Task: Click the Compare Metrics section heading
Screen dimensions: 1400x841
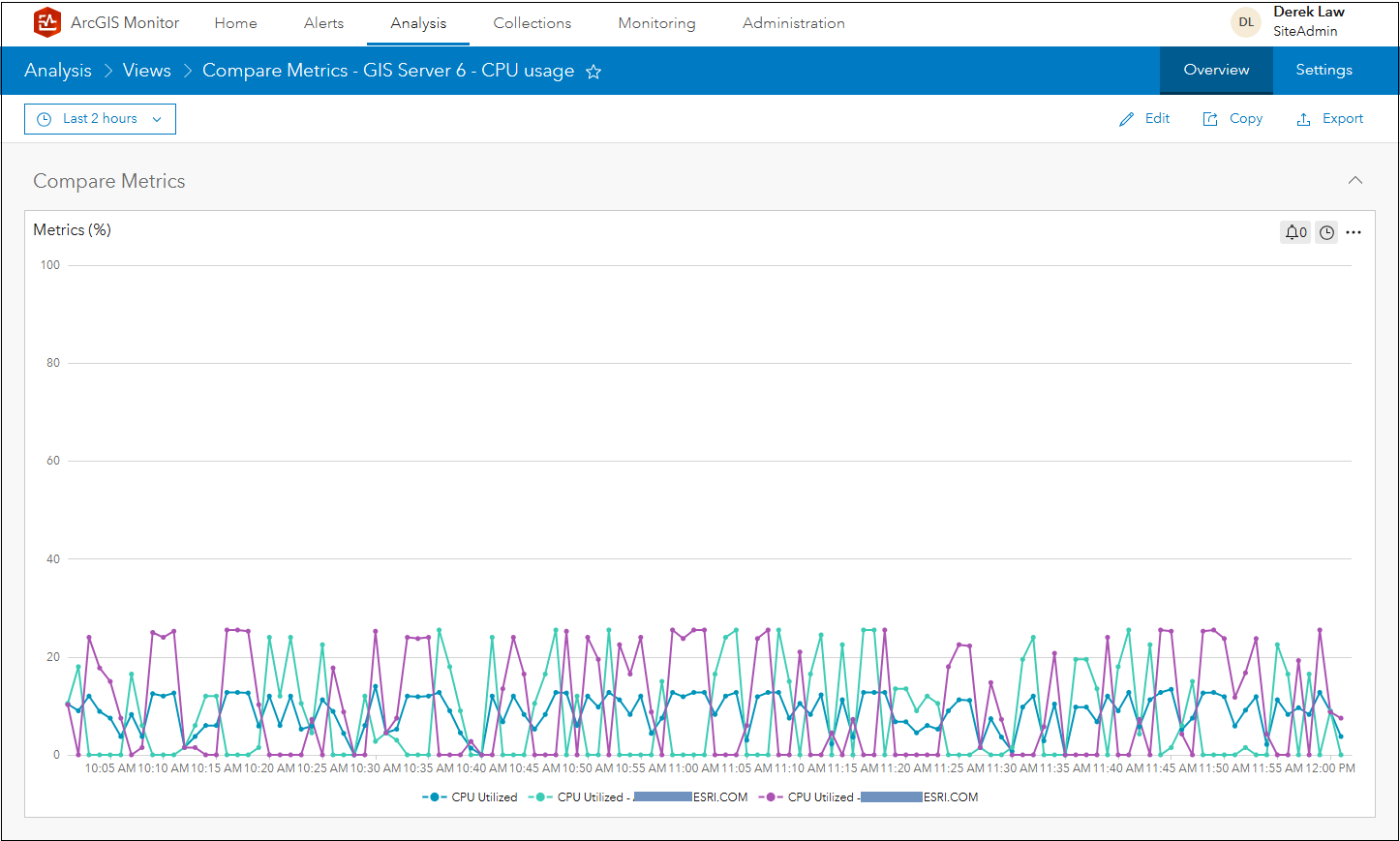Action: tap(109, 181)
